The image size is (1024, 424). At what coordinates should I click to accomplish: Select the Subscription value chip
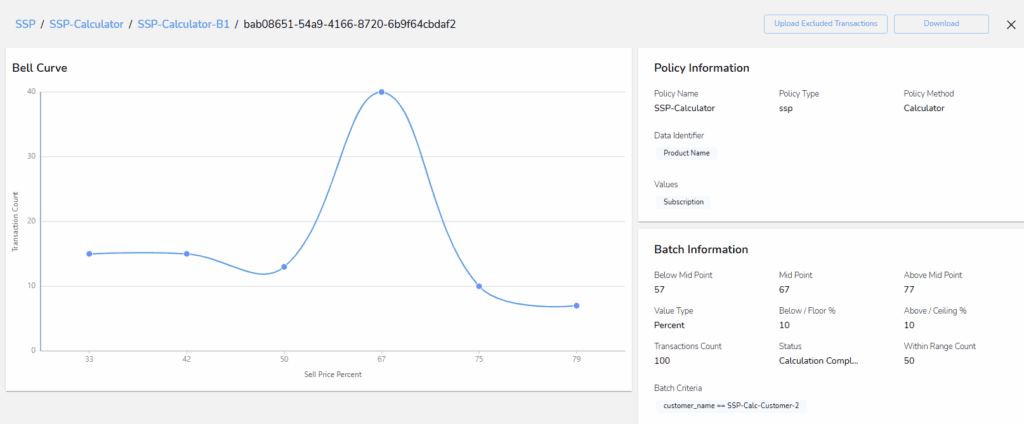pyautogui.click(x=683, y=201)
